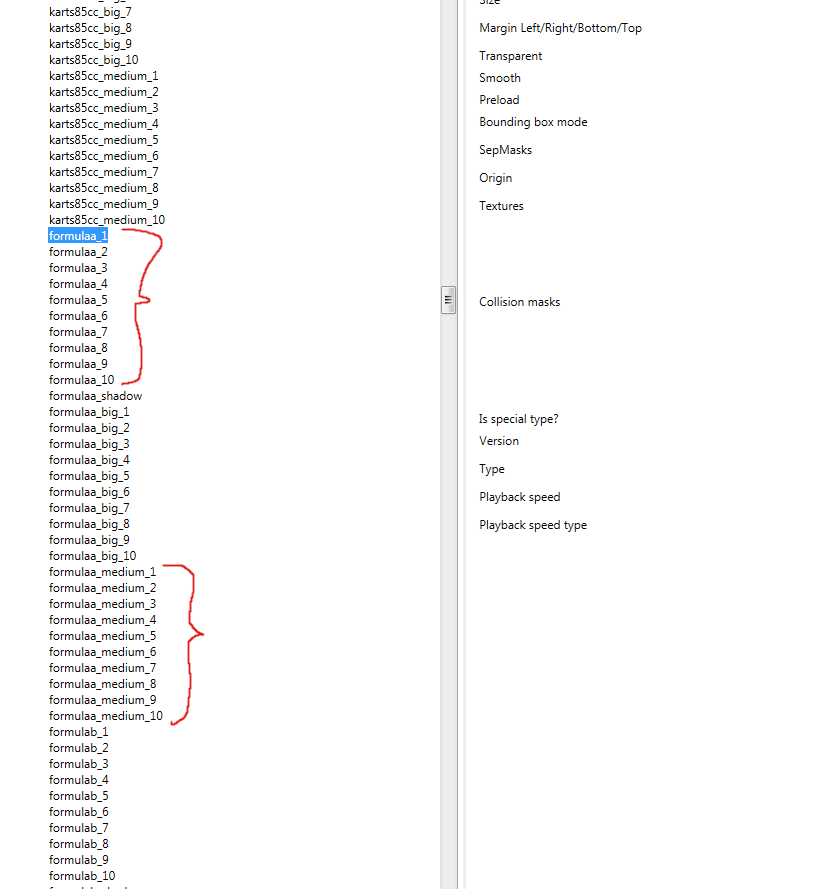Select formulaa_medium_1 entry

point(103,572)
